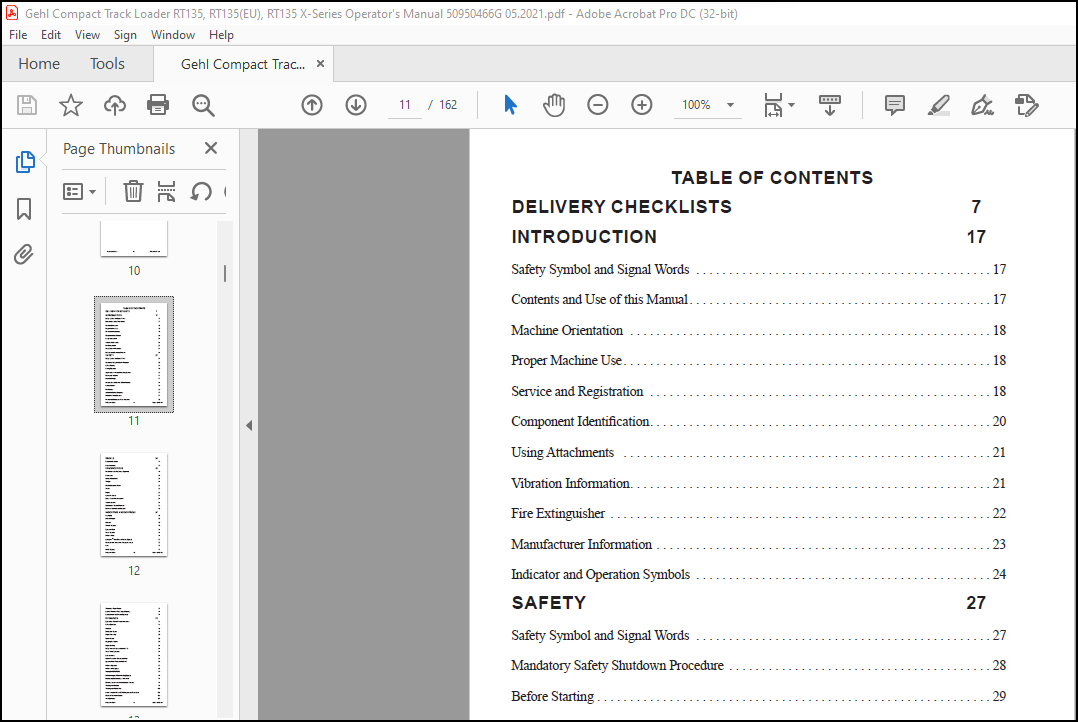Collapse the navigation pane arrow
Image resolution: width=1078 pixels, height=722 pixels.
tap(249, 426)
